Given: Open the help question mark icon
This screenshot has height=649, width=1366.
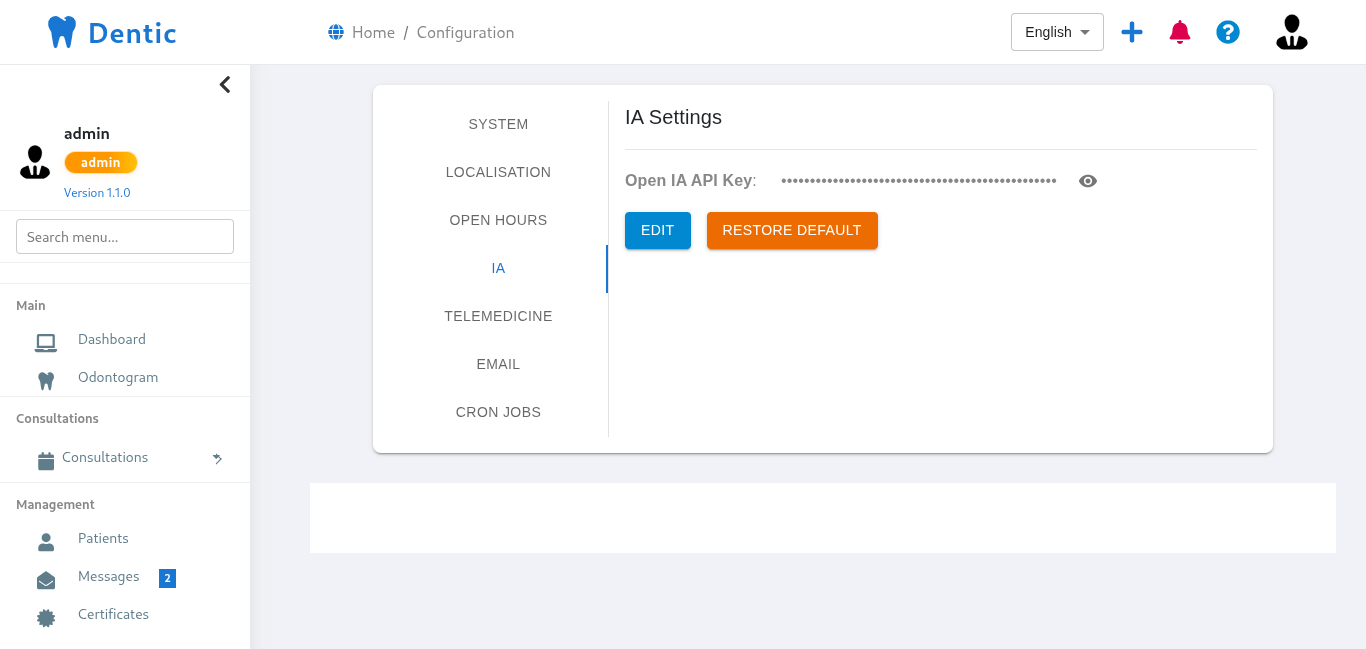Looking at the screenshot, I should click(1228, 32).
